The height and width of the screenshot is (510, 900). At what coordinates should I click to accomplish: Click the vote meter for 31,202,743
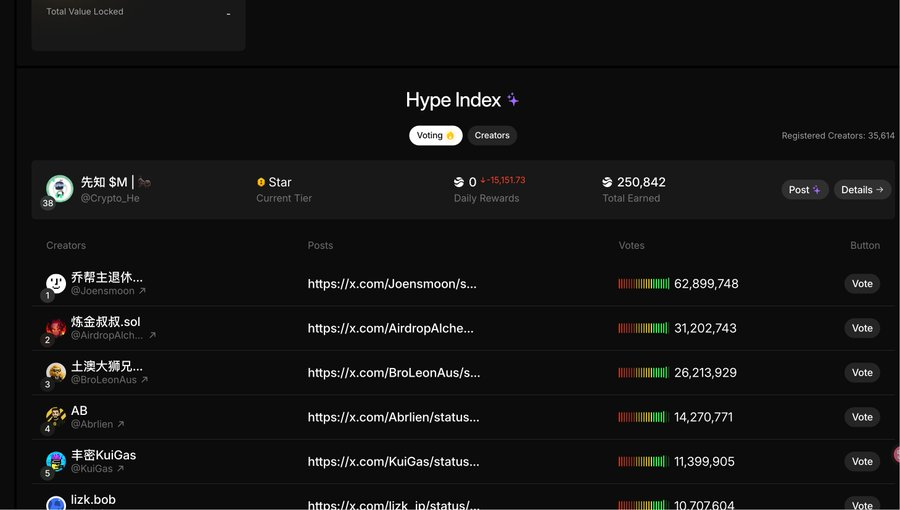click(643, 328)
